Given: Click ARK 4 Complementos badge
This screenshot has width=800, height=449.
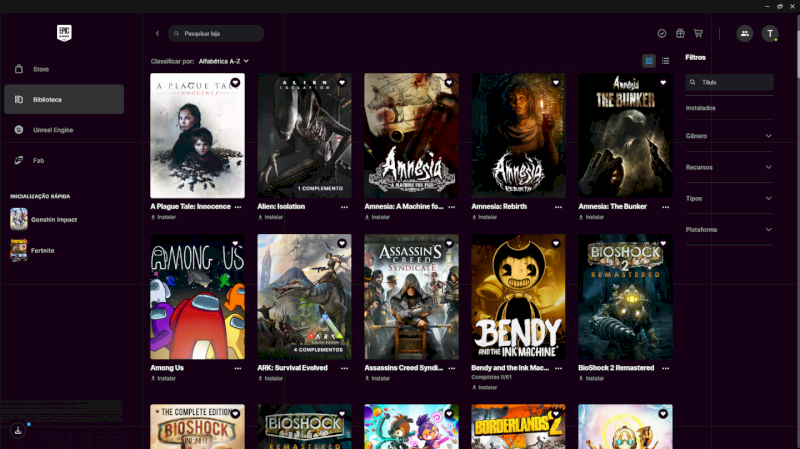Looking at the screenshot, I should (318, 350).
